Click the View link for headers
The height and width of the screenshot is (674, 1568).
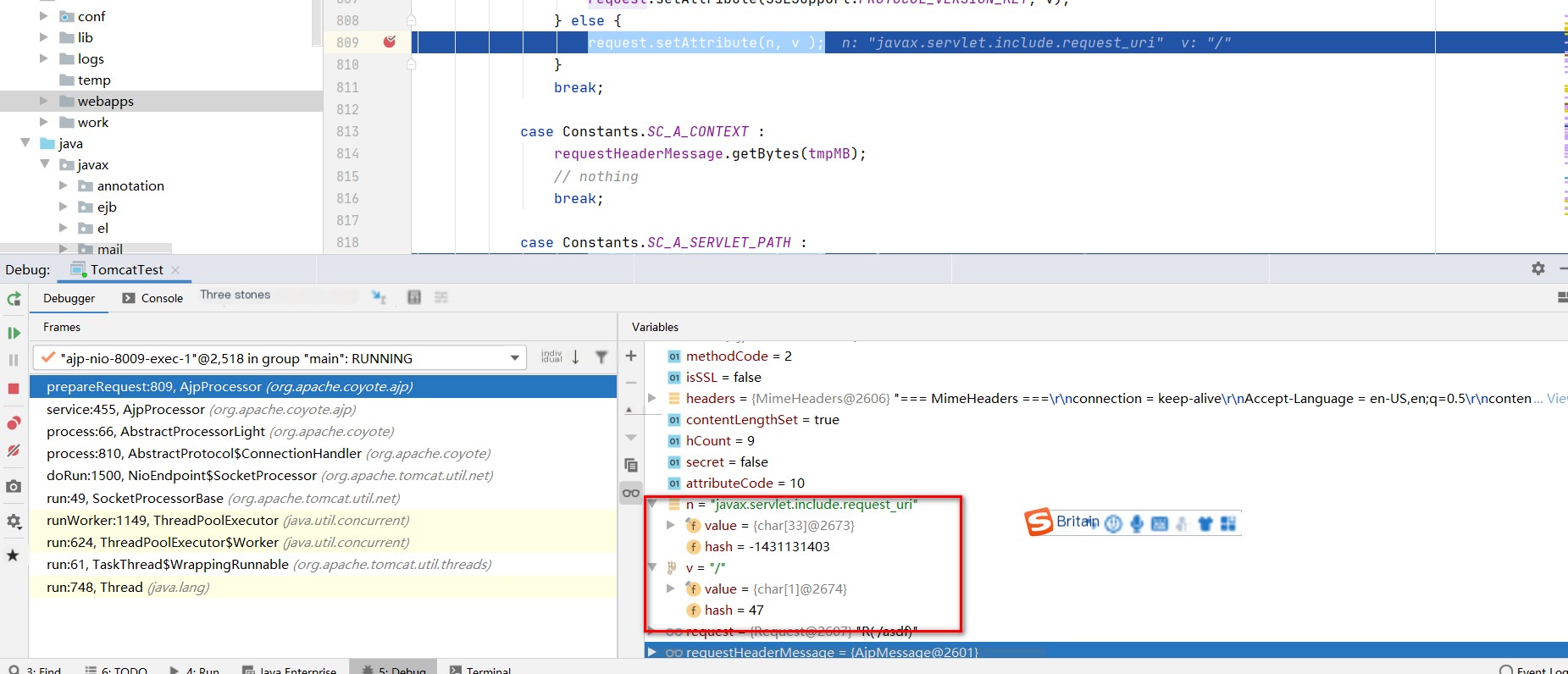(1557, 398)
